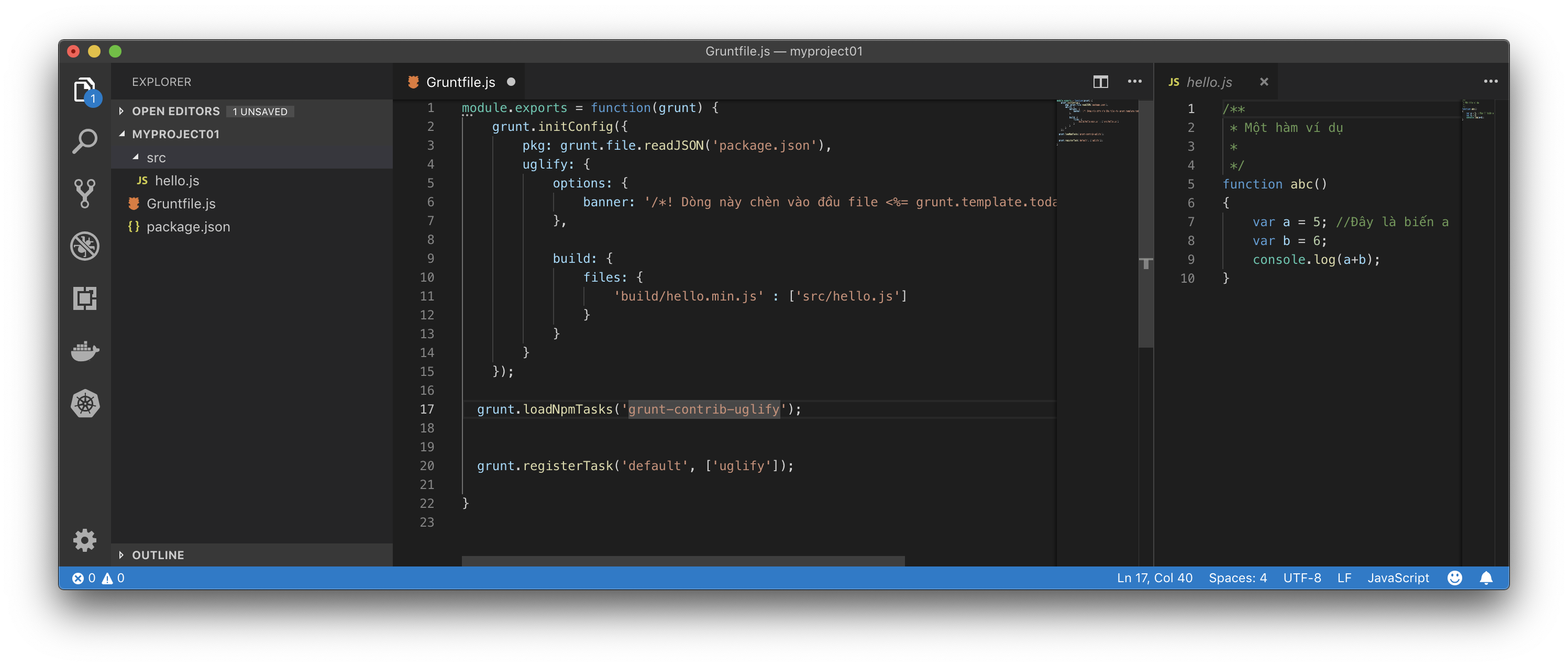Viewport: 1568px width, 667px height.
Task: Click the Manage gear icon
Action: click(x=85, y=540)
